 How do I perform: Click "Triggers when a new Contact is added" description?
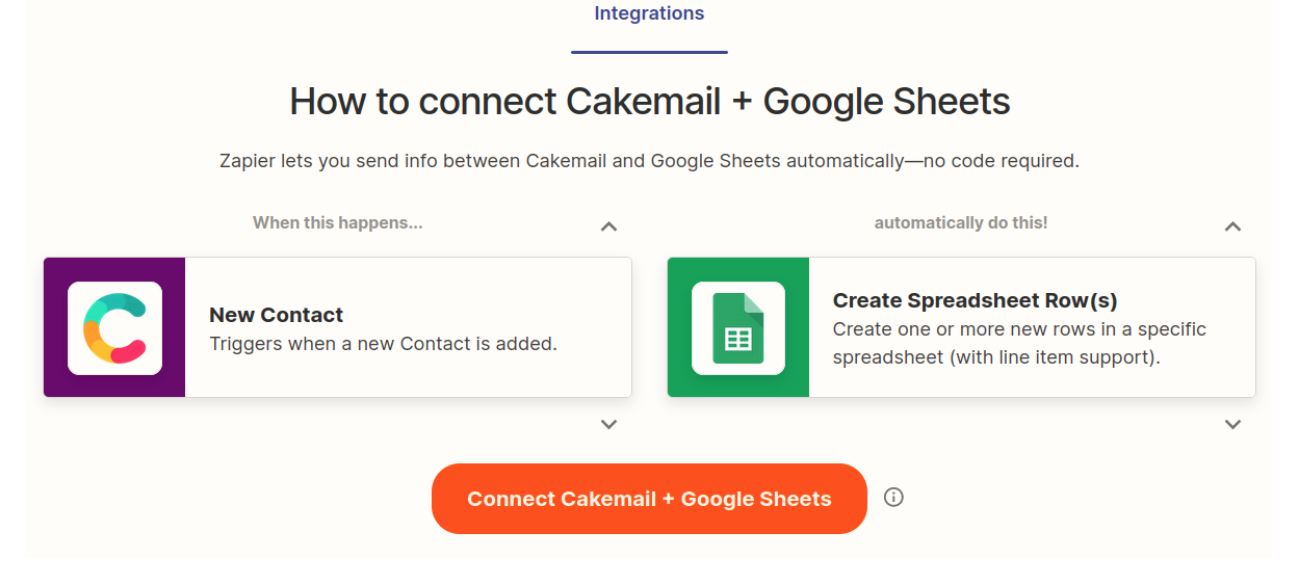(383, 344)
